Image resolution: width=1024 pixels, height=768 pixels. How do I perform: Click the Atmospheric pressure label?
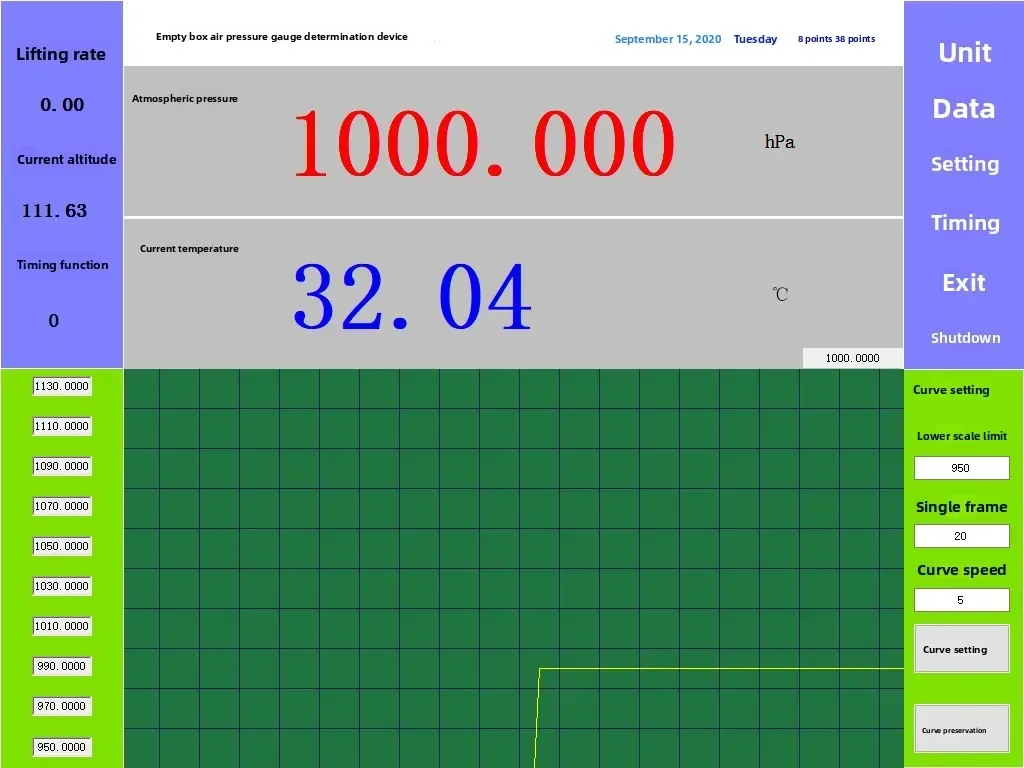[185, 99]
